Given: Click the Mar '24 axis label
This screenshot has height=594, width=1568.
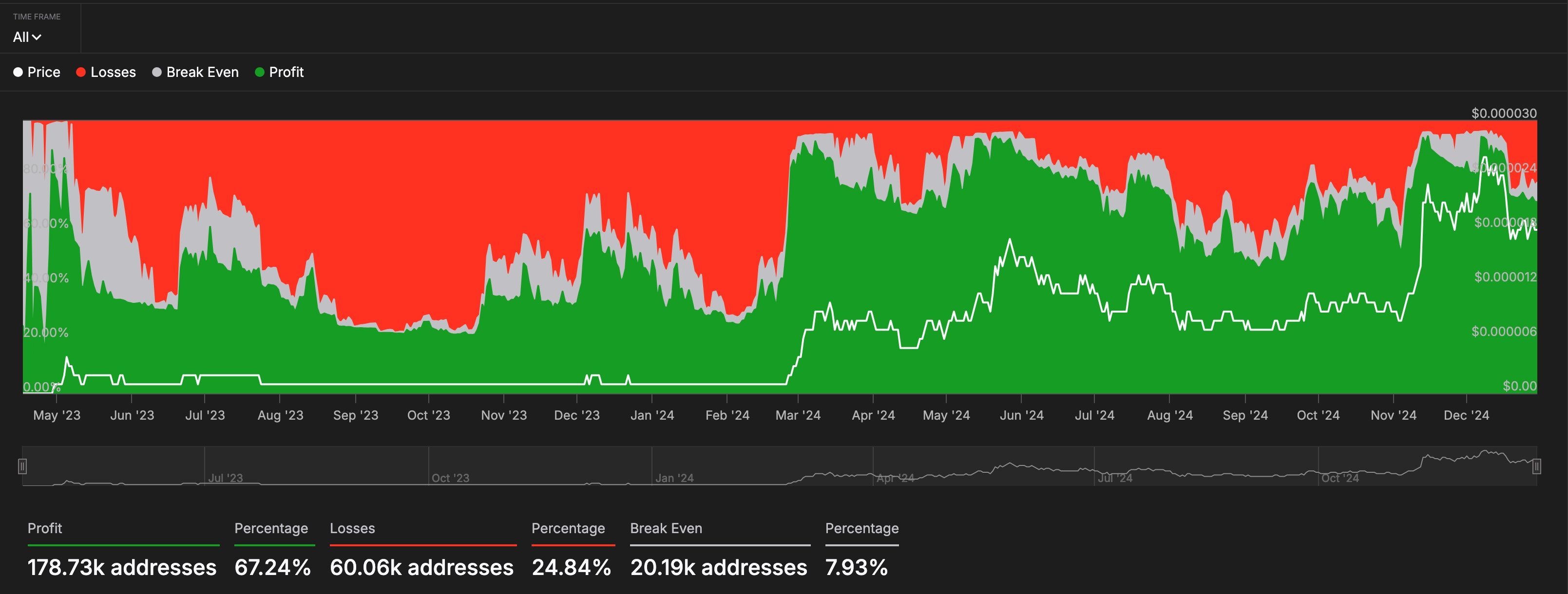Looking at the screenshot, I should point(798,415).
